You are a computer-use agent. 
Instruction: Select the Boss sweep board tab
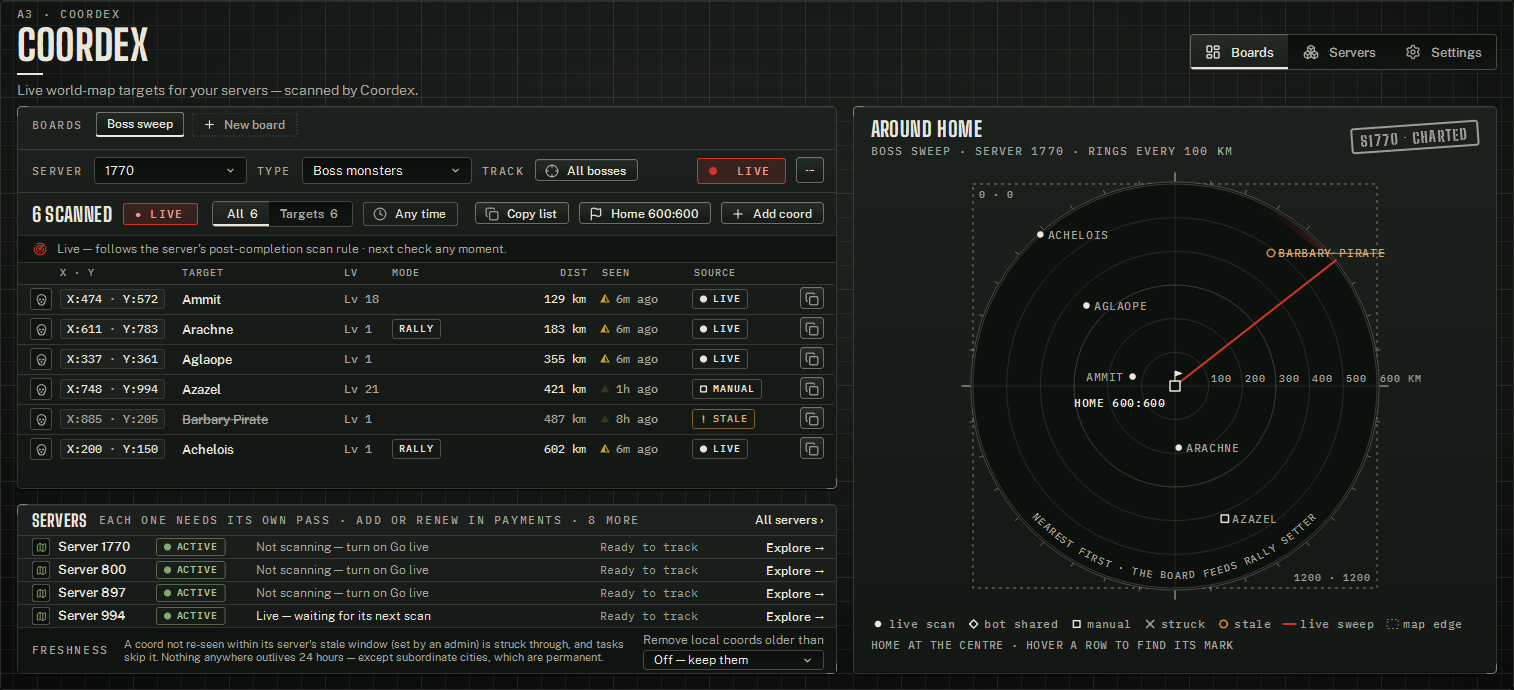click(x=140, y=125)
